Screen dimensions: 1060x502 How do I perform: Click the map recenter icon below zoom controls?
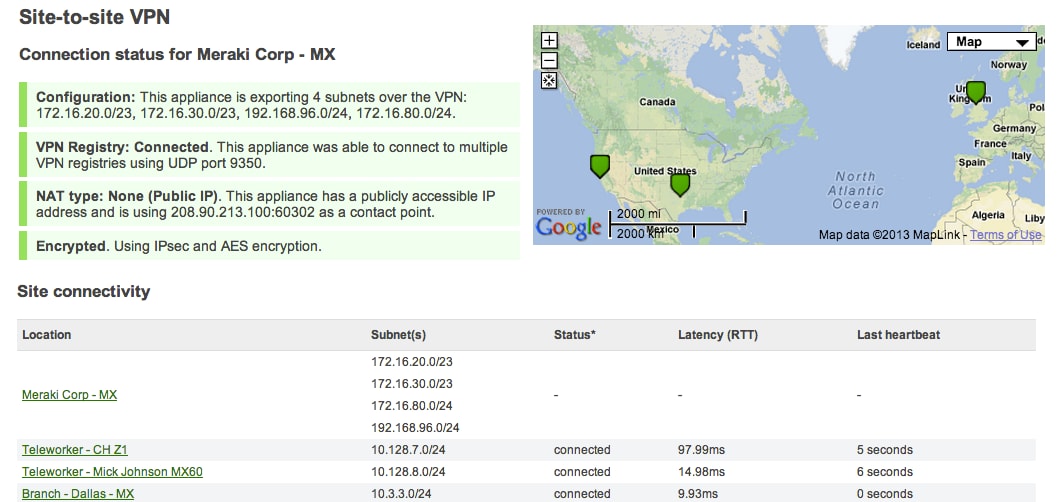click(x=550, y=81)
